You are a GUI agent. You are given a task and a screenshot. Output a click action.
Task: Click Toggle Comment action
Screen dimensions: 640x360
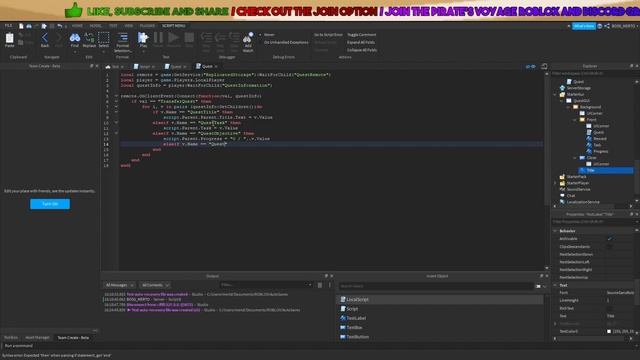362,35
